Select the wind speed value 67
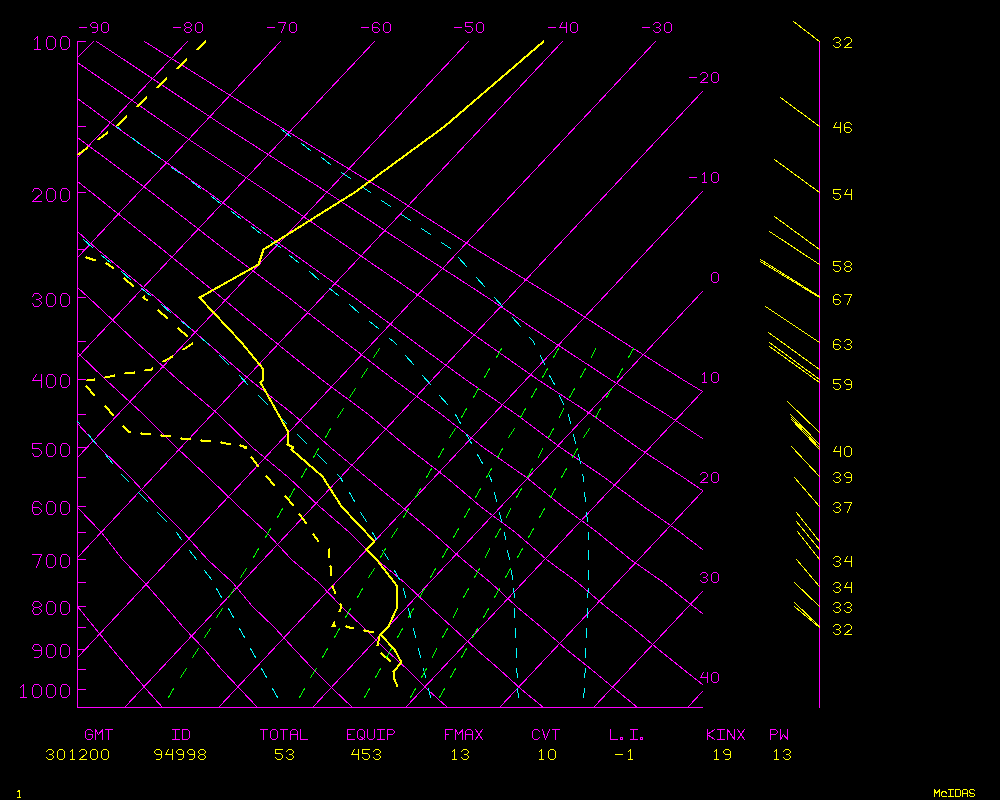Screen dimensions: 1000x800 (x=842, y=300)
